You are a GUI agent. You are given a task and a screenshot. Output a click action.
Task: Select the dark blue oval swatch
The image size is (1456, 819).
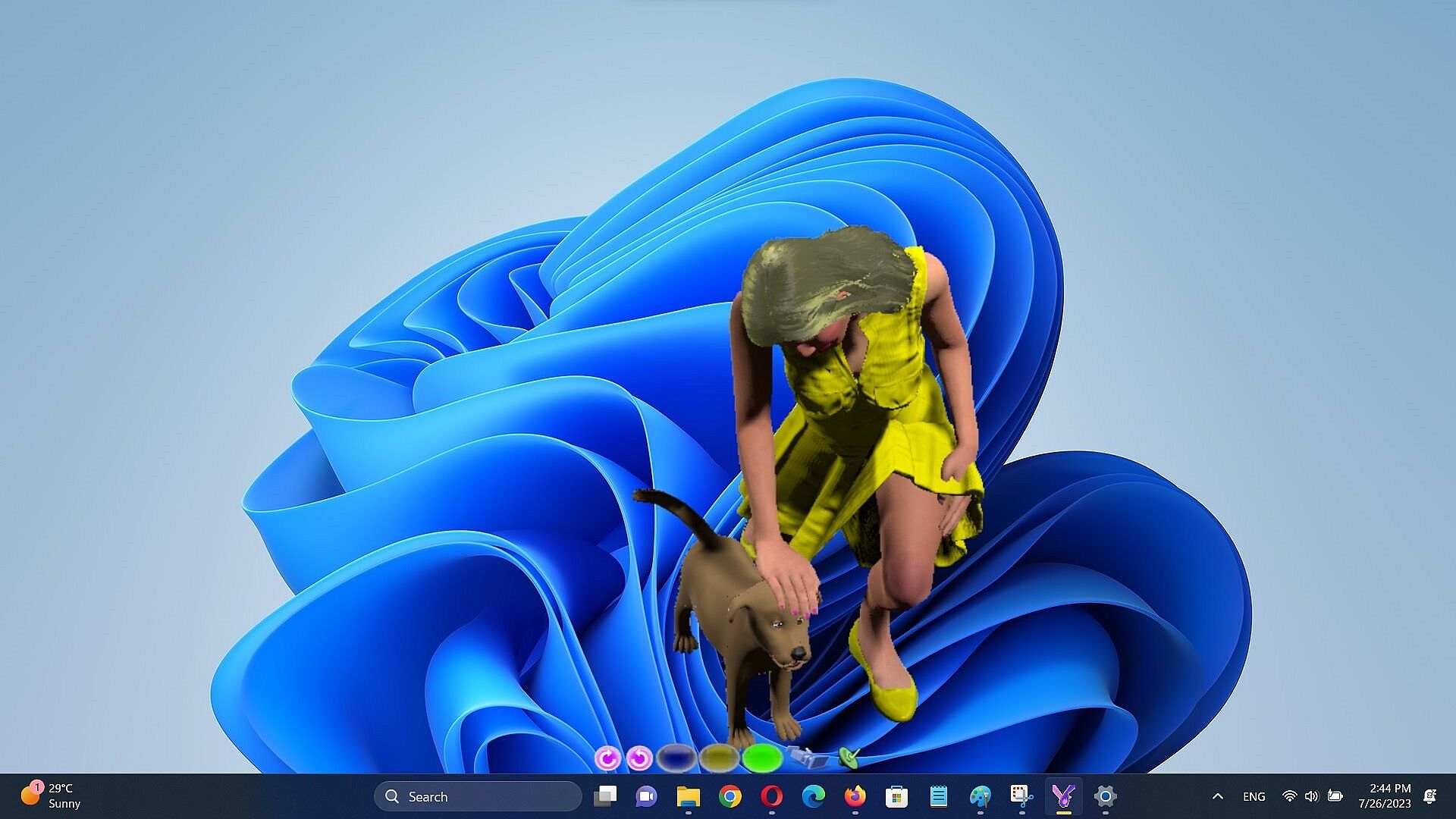click(x=676, y=757)
